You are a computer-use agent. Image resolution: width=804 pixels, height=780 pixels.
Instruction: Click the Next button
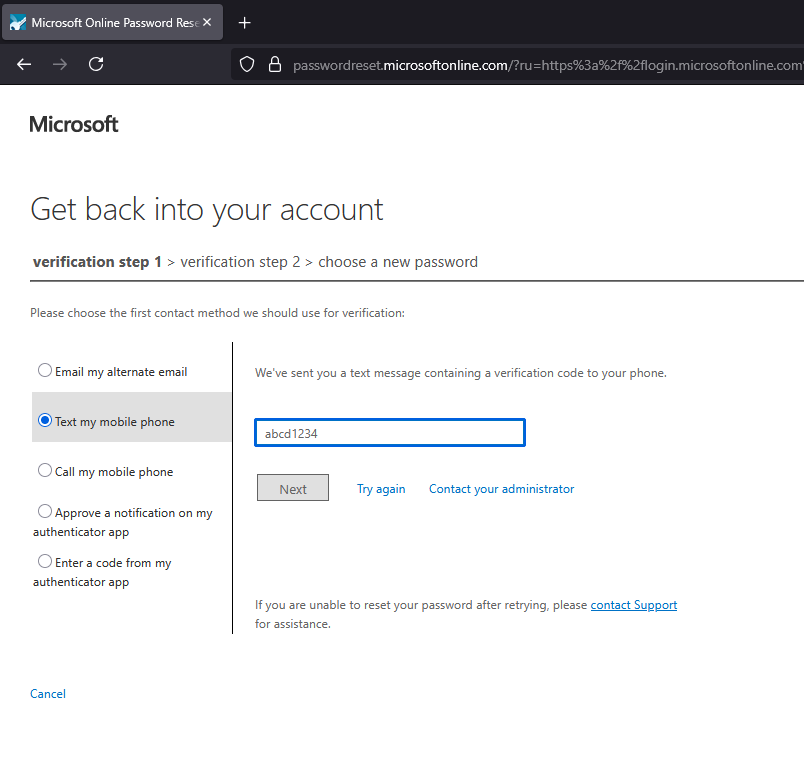pos(293,488)
